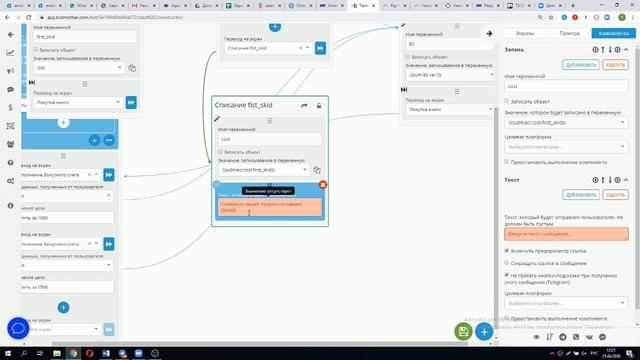Toggle Сокращать ссылки в сообщении checkbox
The width and height of the screenshot is (640, 360).
(507, 263)
